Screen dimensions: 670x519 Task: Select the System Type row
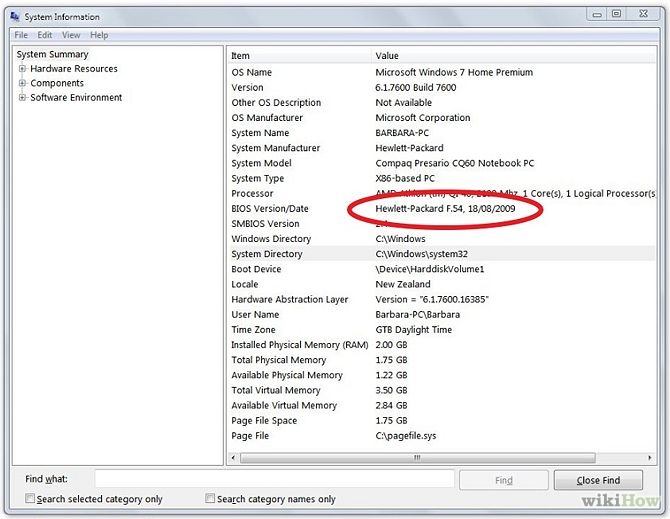(442, 178)
